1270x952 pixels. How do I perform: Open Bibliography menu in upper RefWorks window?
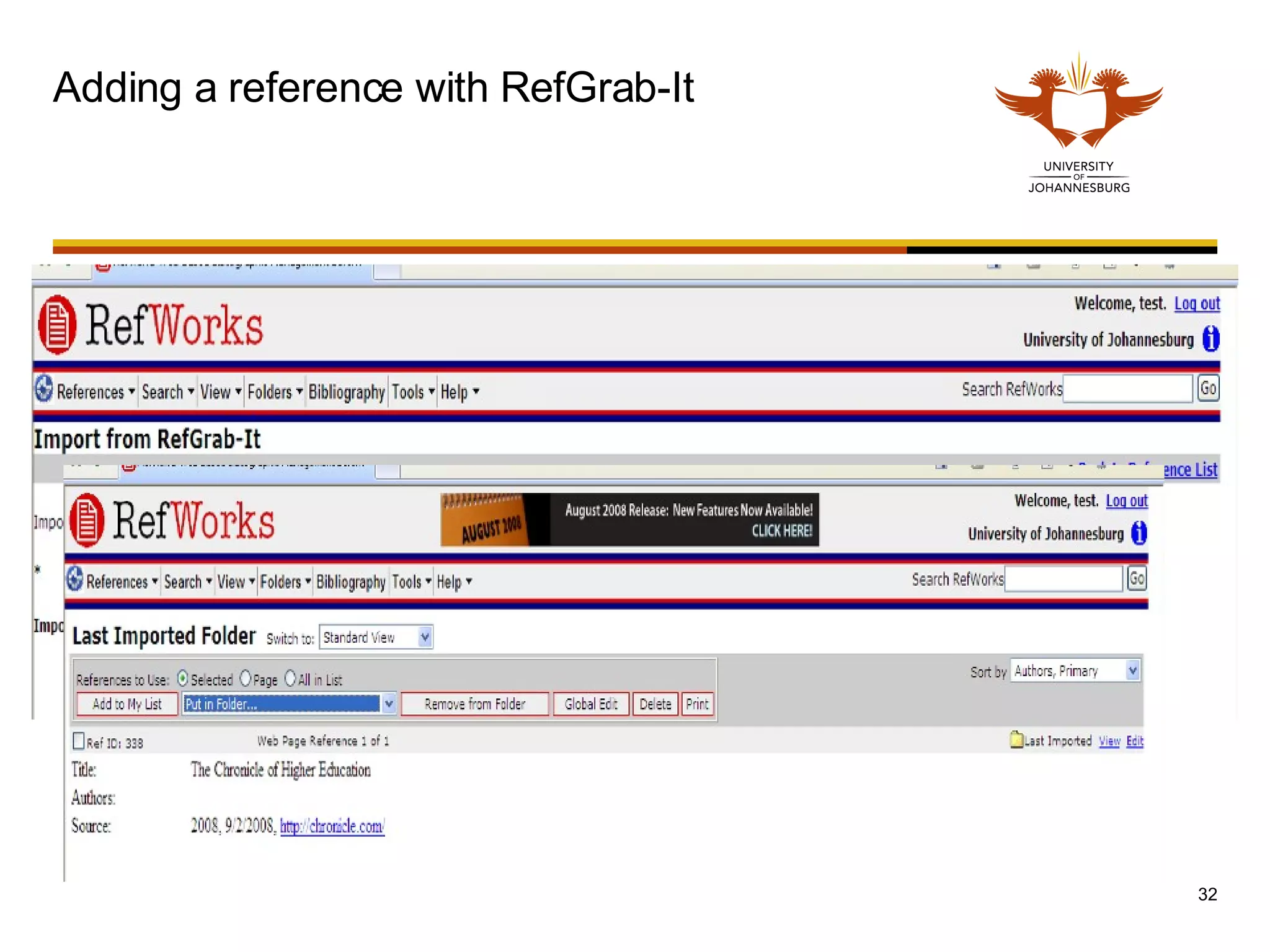click(347, 392)
